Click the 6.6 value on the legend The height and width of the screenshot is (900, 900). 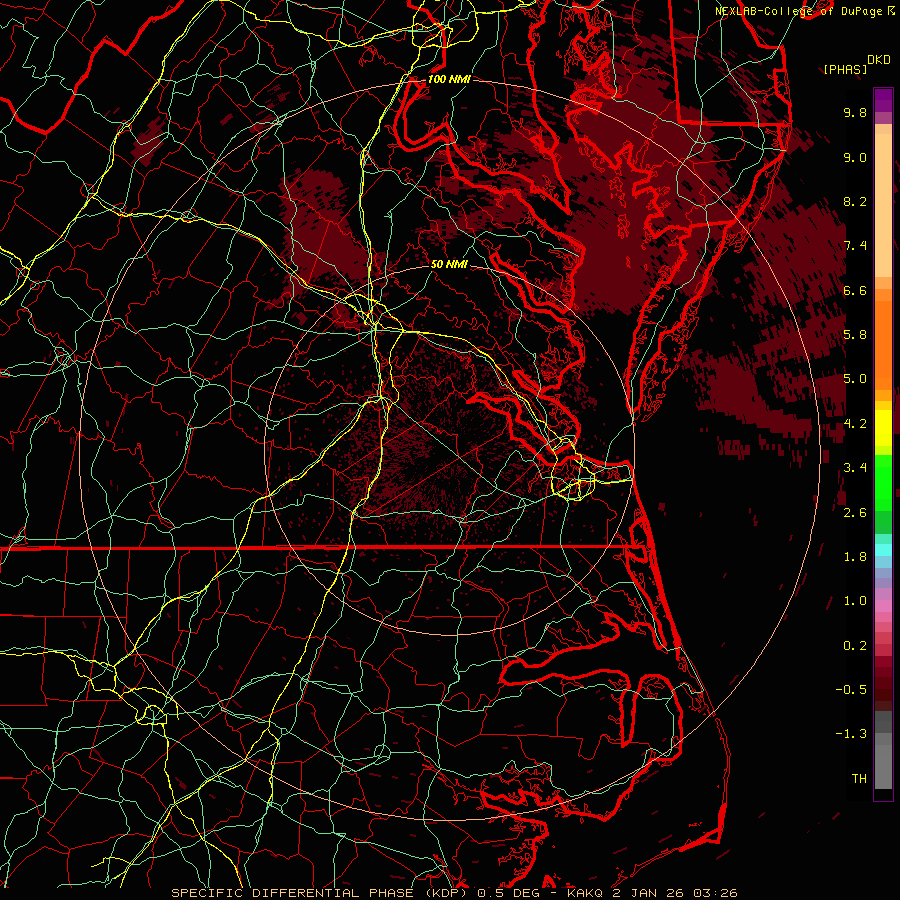tap(855, 290)
